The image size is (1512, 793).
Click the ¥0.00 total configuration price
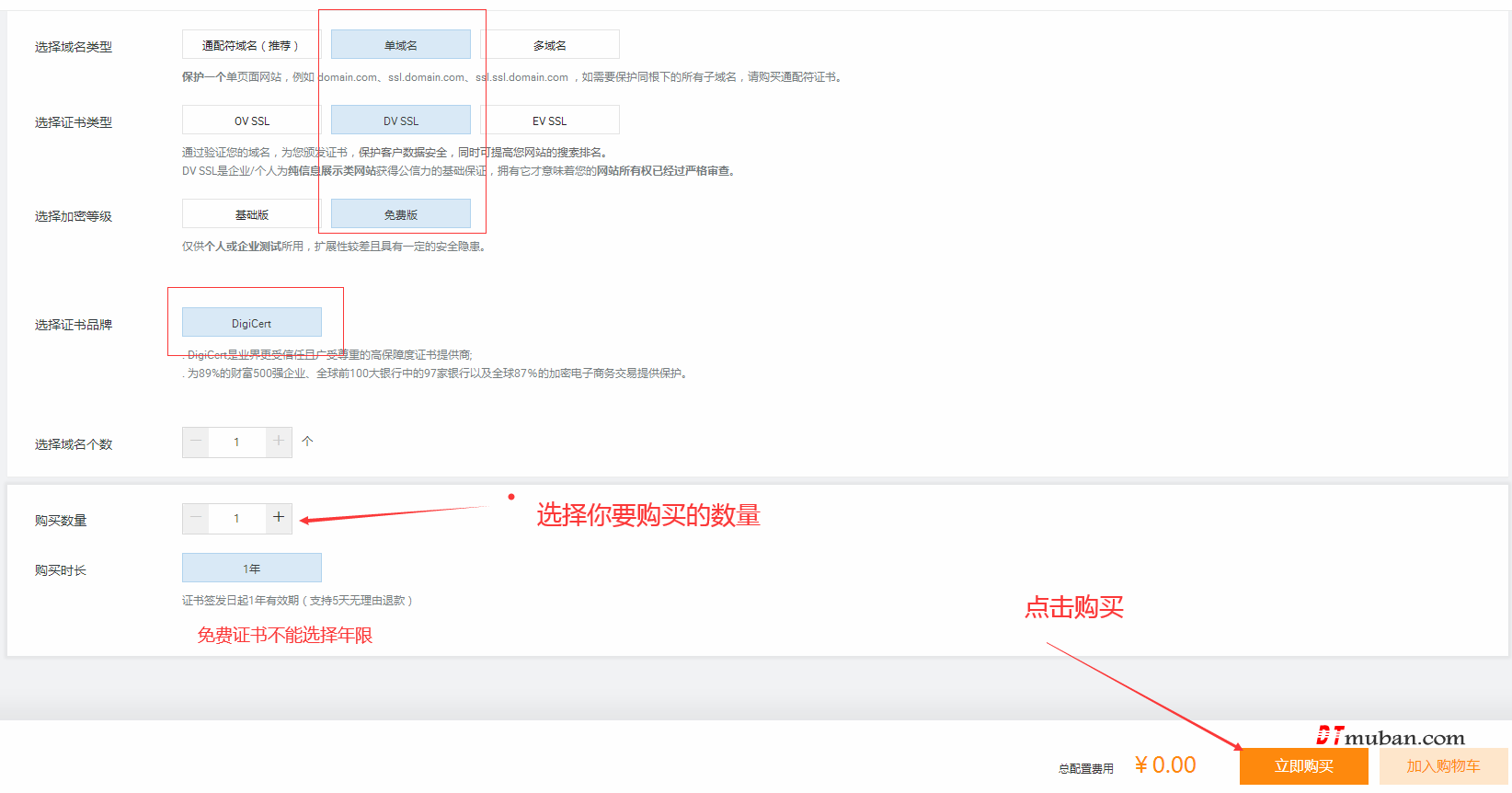coord(1165,765)
